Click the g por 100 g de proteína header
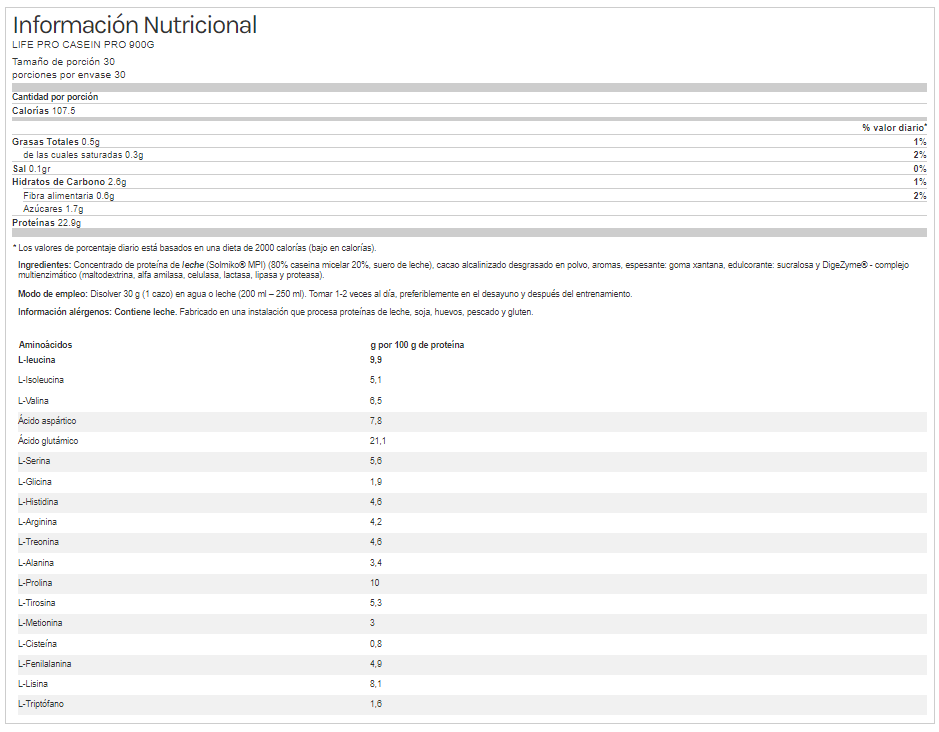Viewport: 939px width, 732px height. tap(416, 345)
